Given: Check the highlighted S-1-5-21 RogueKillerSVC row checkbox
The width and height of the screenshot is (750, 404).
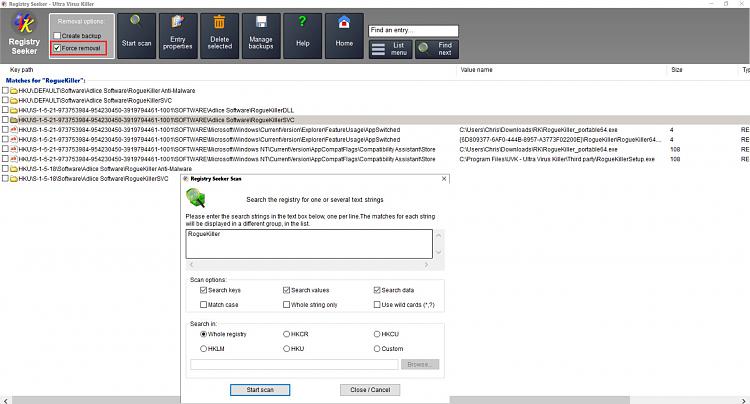Looking at the screenshot, I should [5, 120].
